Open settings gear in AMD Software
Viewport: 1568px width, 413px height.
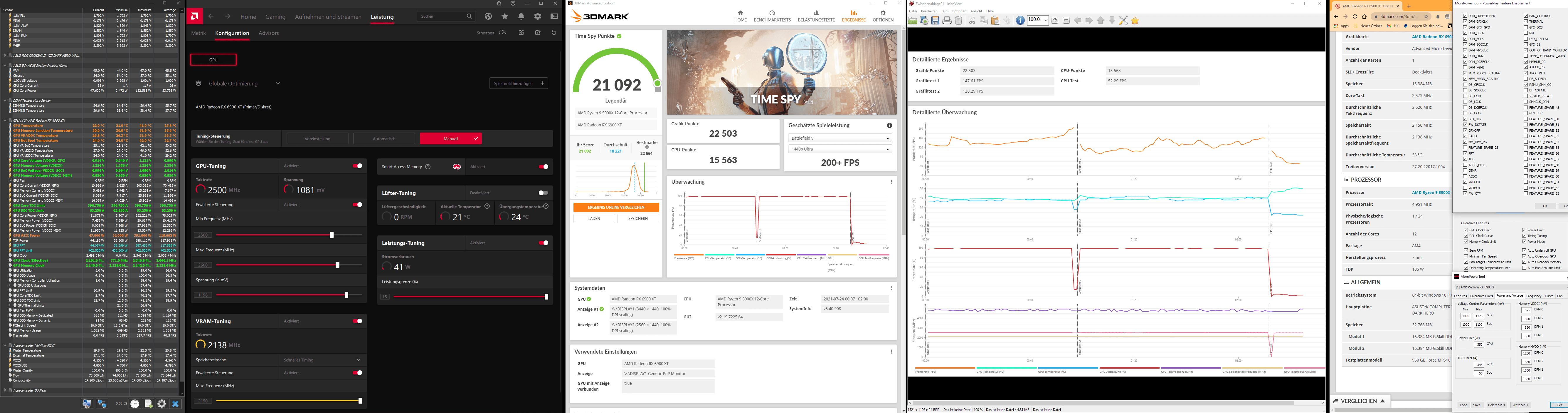(x=537, y=16)
